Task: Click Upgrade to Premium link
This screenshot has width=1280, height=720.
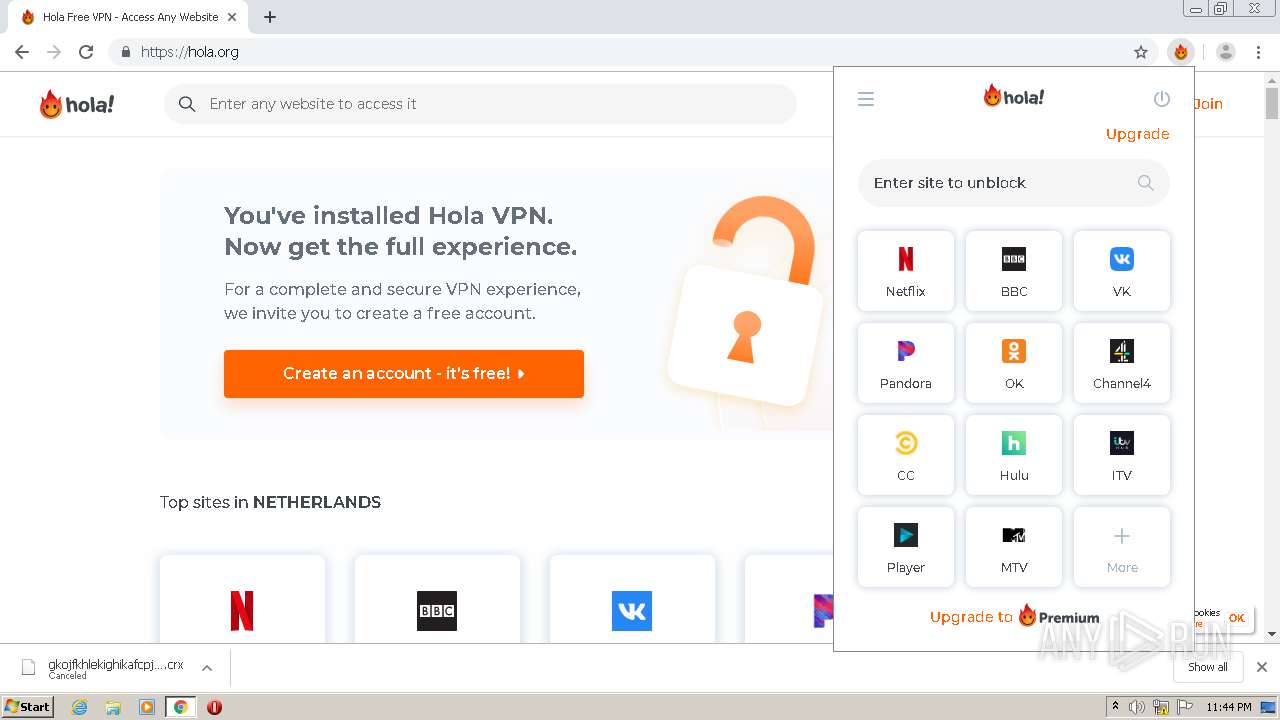Action: pyautogui.click(x=1014, y=617)
